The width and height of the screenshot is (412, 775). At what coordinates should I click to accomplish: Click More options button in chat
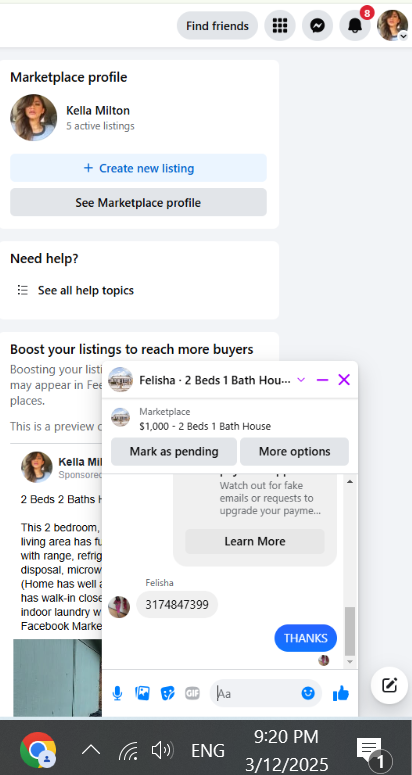[x=294, y=451]
